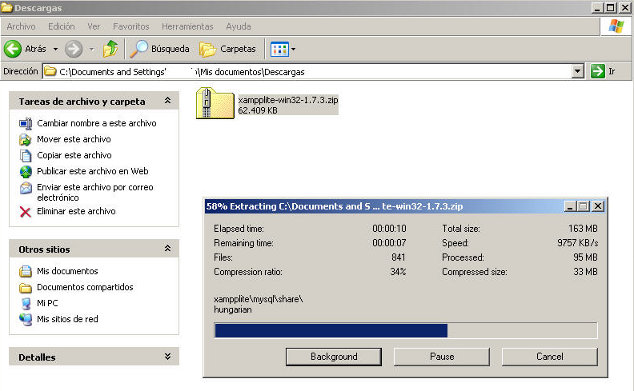Click the Remaining time value 00:00:07
Screen dimensions: 634x391
point(389,243)
